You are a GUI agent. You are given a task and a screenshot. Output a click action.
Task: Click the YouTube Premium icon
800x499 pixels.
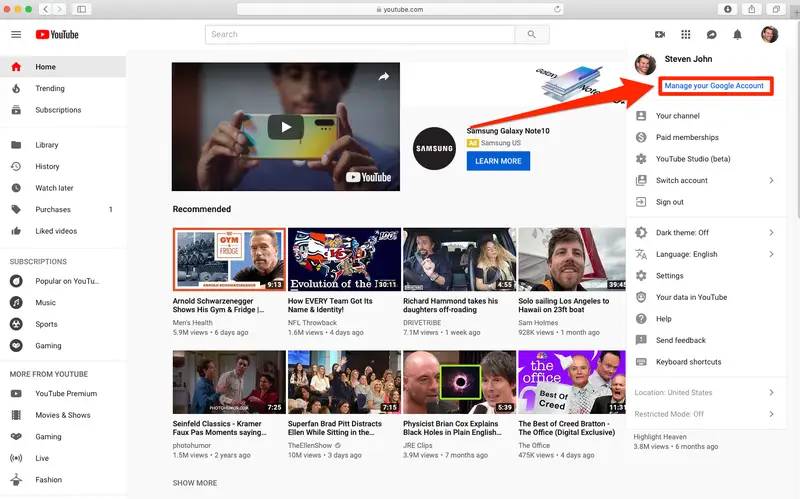[16, 394]
